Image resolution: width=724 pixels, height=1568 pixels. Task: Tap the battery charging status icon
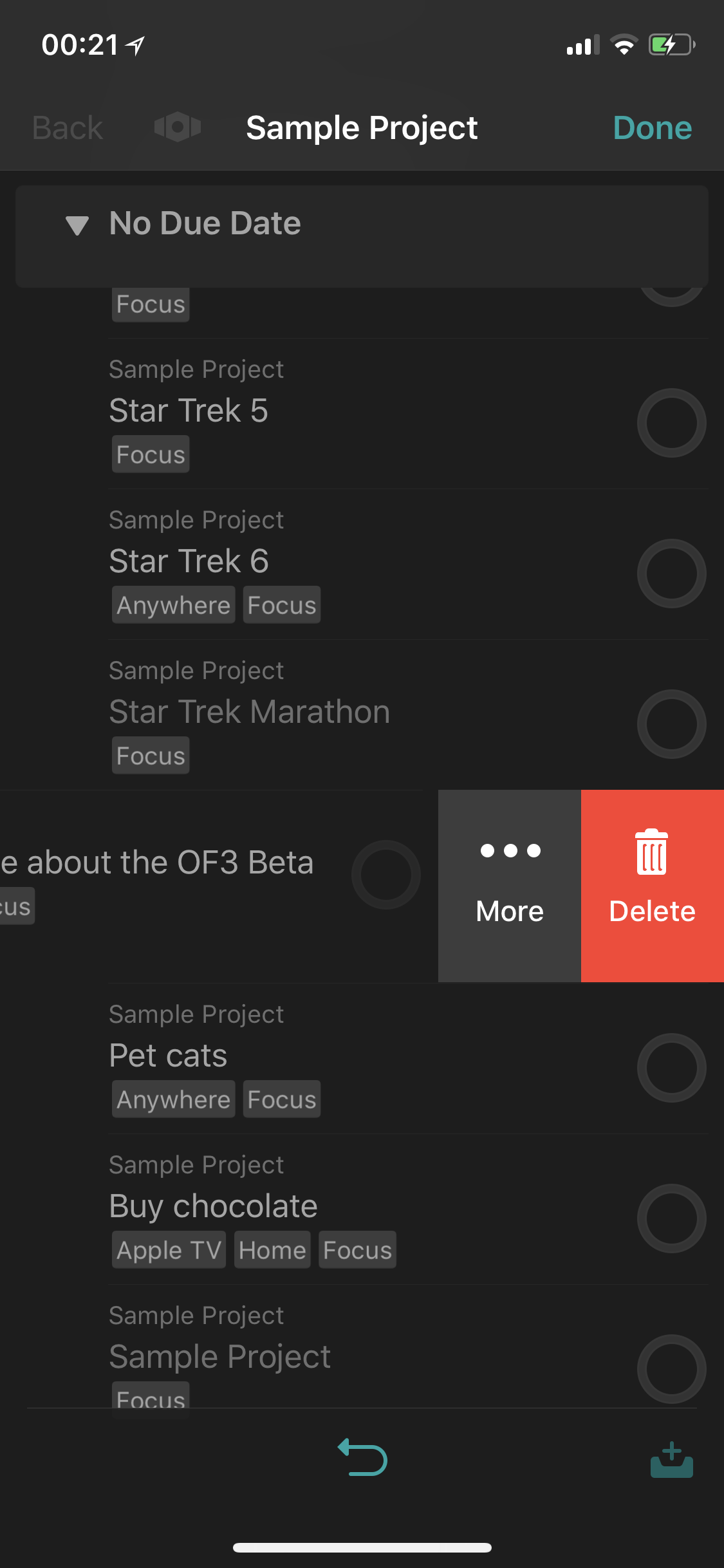[671, 45]
